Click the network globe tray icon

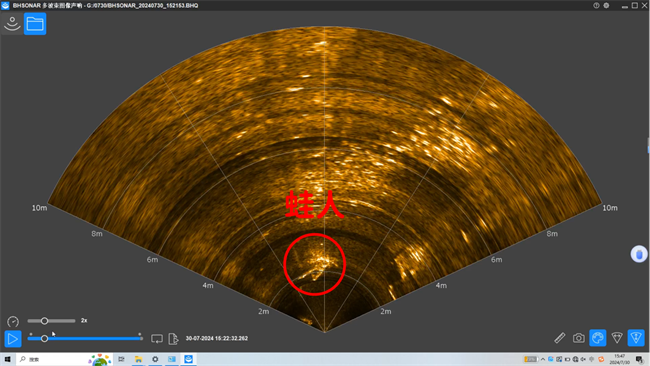pos(575,359)
